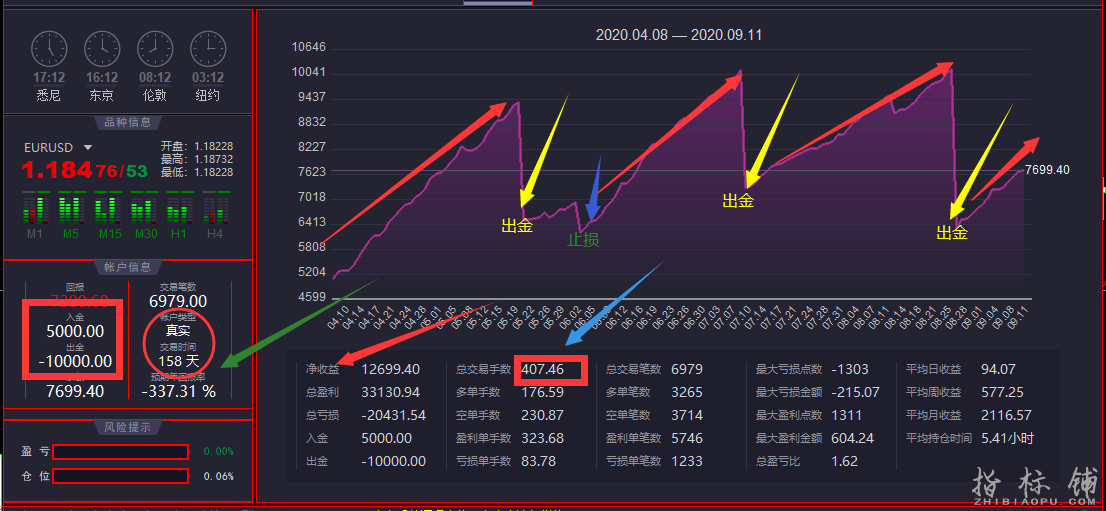Click the 17:12 Sydney time text
Image resolution: width=1106 pixels, height=511 pixels.
pyautogui.click(x=49, y=78)
